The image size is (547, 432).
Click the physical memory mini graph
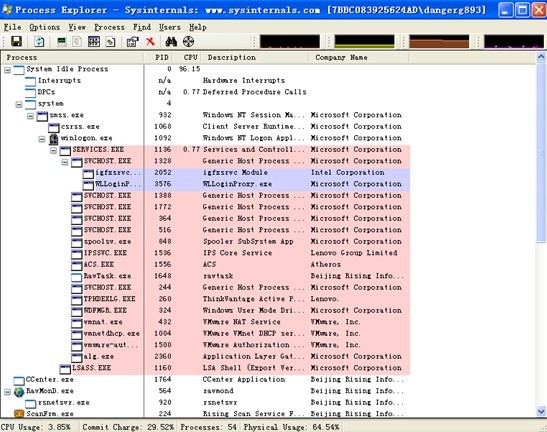[x=439, y=42]
